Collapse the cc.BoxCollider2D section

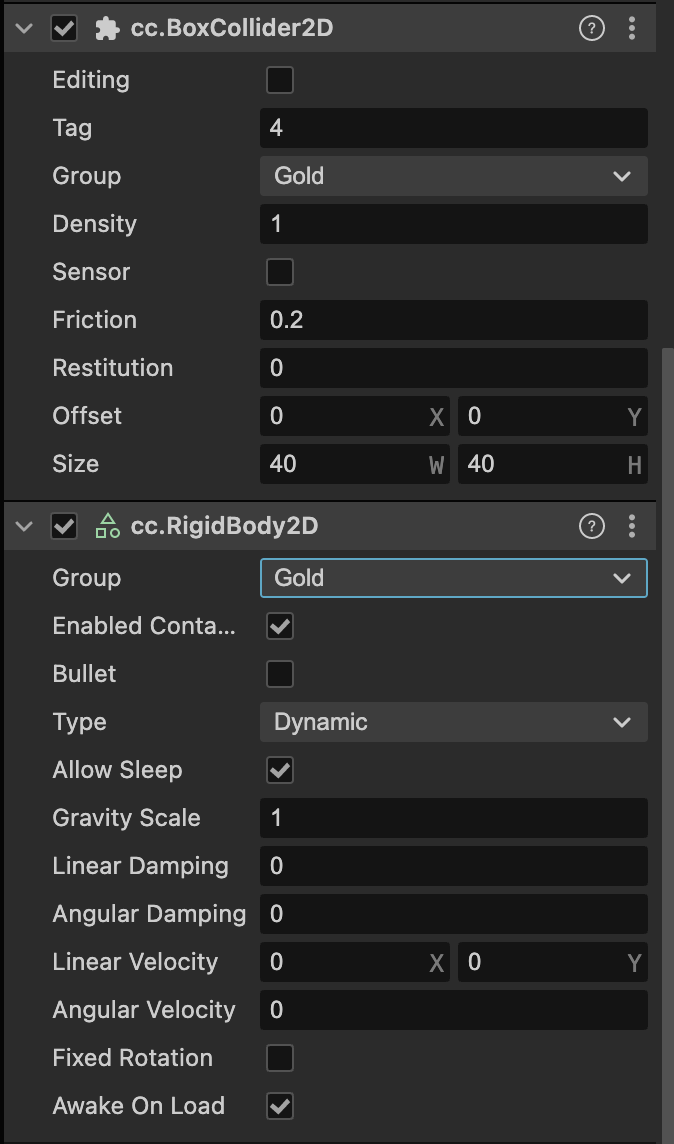click(25, 28)
